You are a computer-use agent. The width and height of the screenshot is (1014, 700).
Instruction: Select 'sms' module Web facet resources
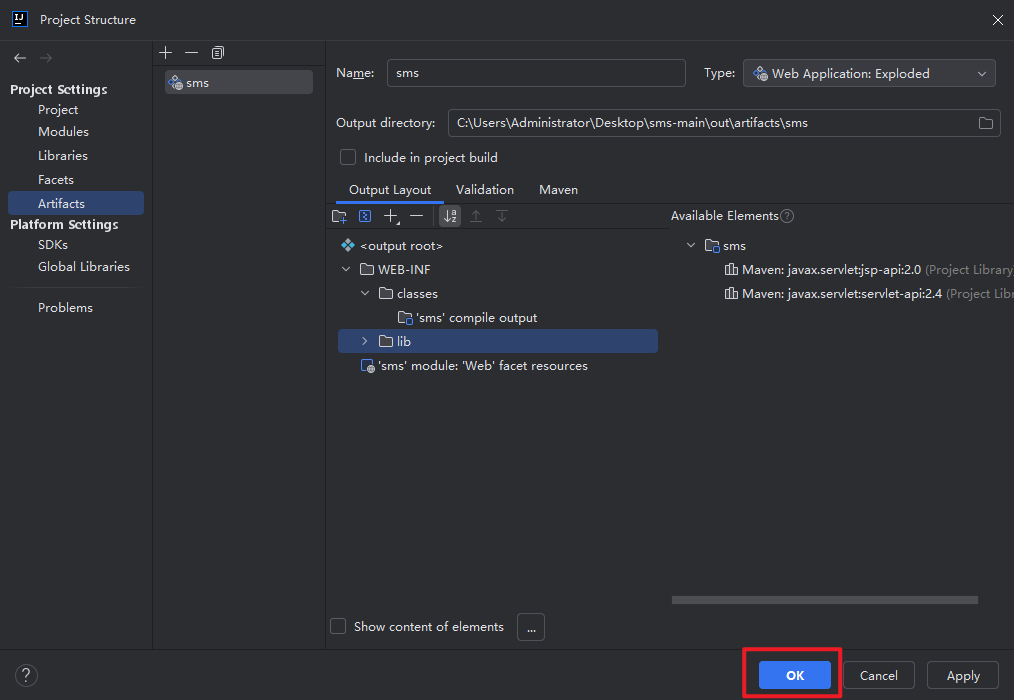pyautogui.click(x=474, y=366)
